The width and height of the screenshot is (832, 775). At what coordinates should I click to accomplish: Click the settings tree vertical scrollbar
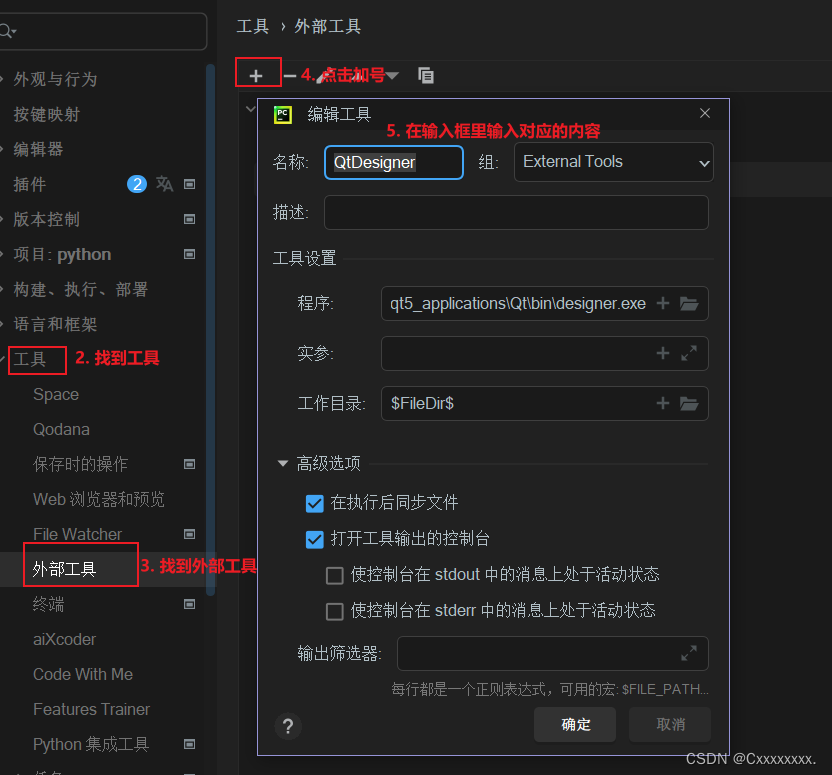[x=211, y=329]
